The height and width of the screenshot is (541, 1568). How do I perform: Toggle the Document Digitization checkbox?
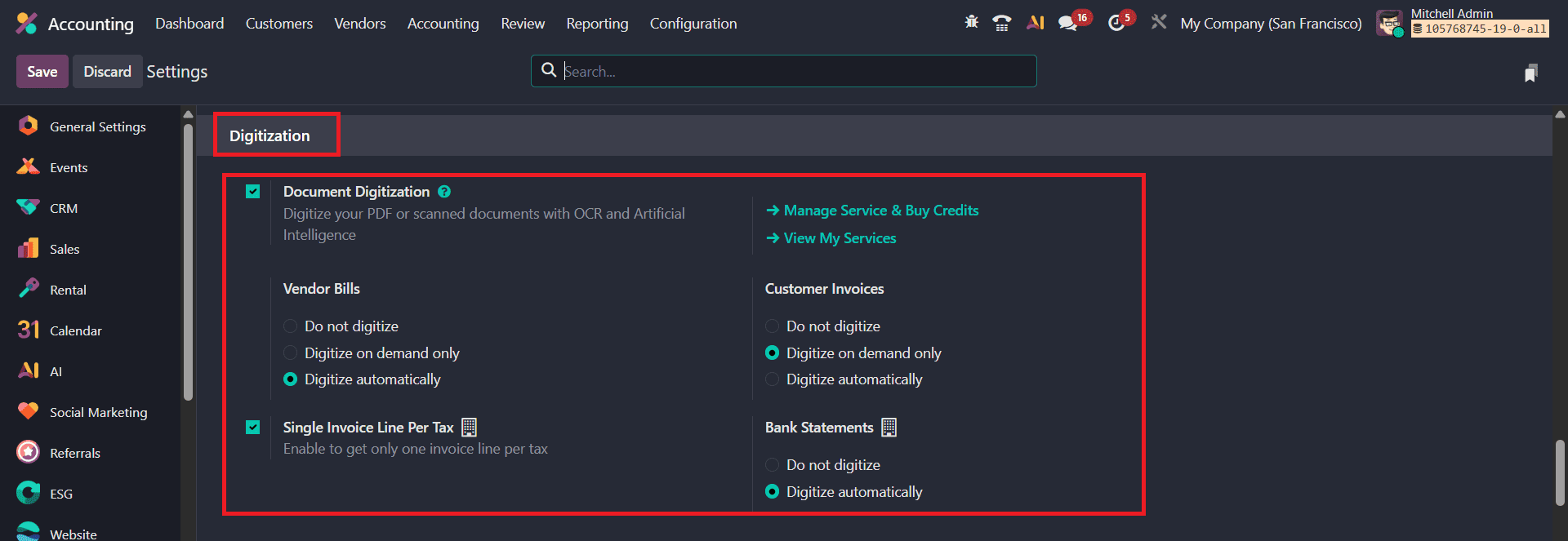click(x=253, y=192)
